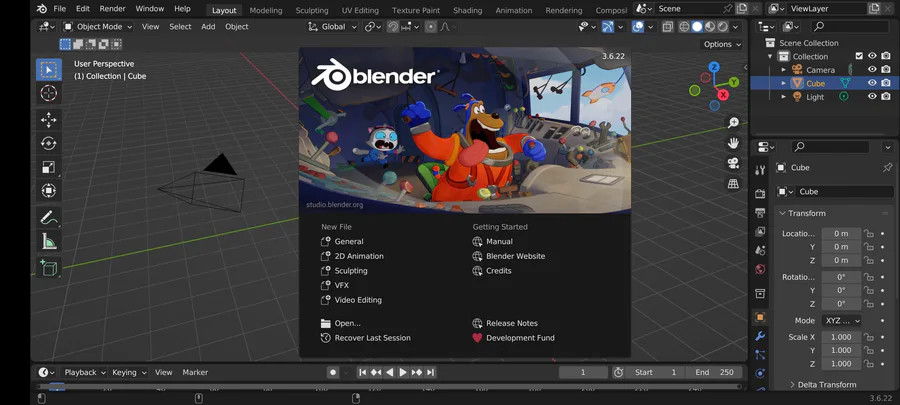Toggle auto keying record button

333,372
